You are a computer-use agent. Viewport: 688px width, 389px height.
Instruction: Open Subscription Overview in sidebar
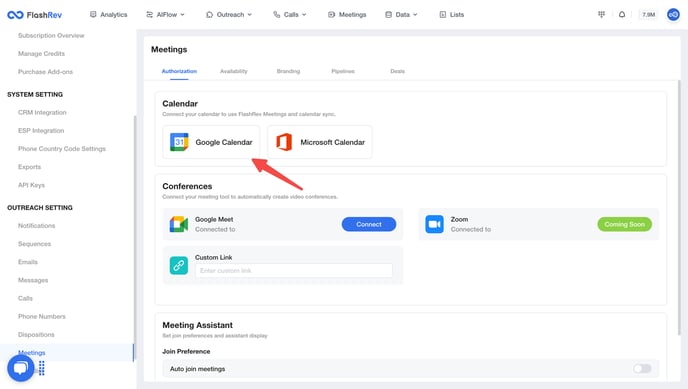pos(51,36)
